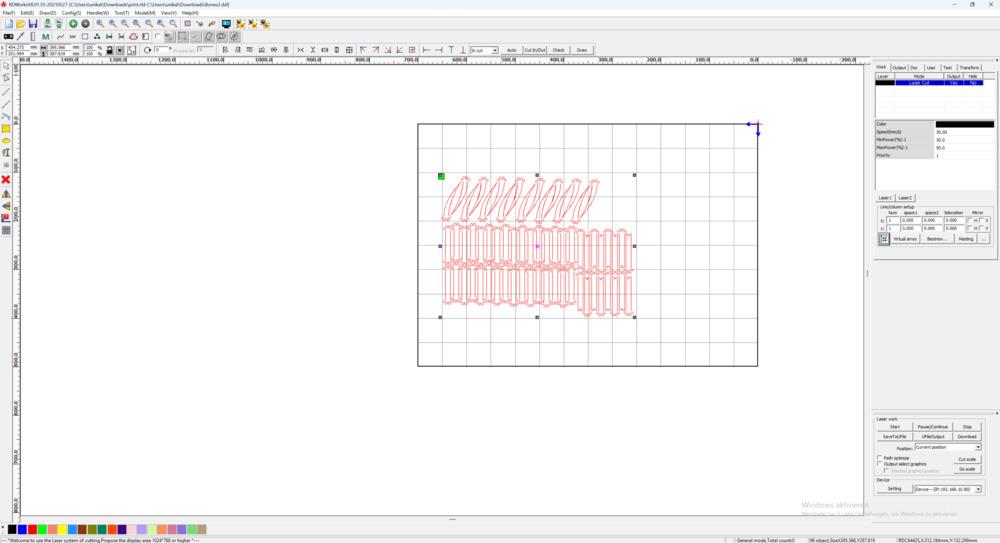Click the black device icon in second toolbar

(x=8, y=36)
